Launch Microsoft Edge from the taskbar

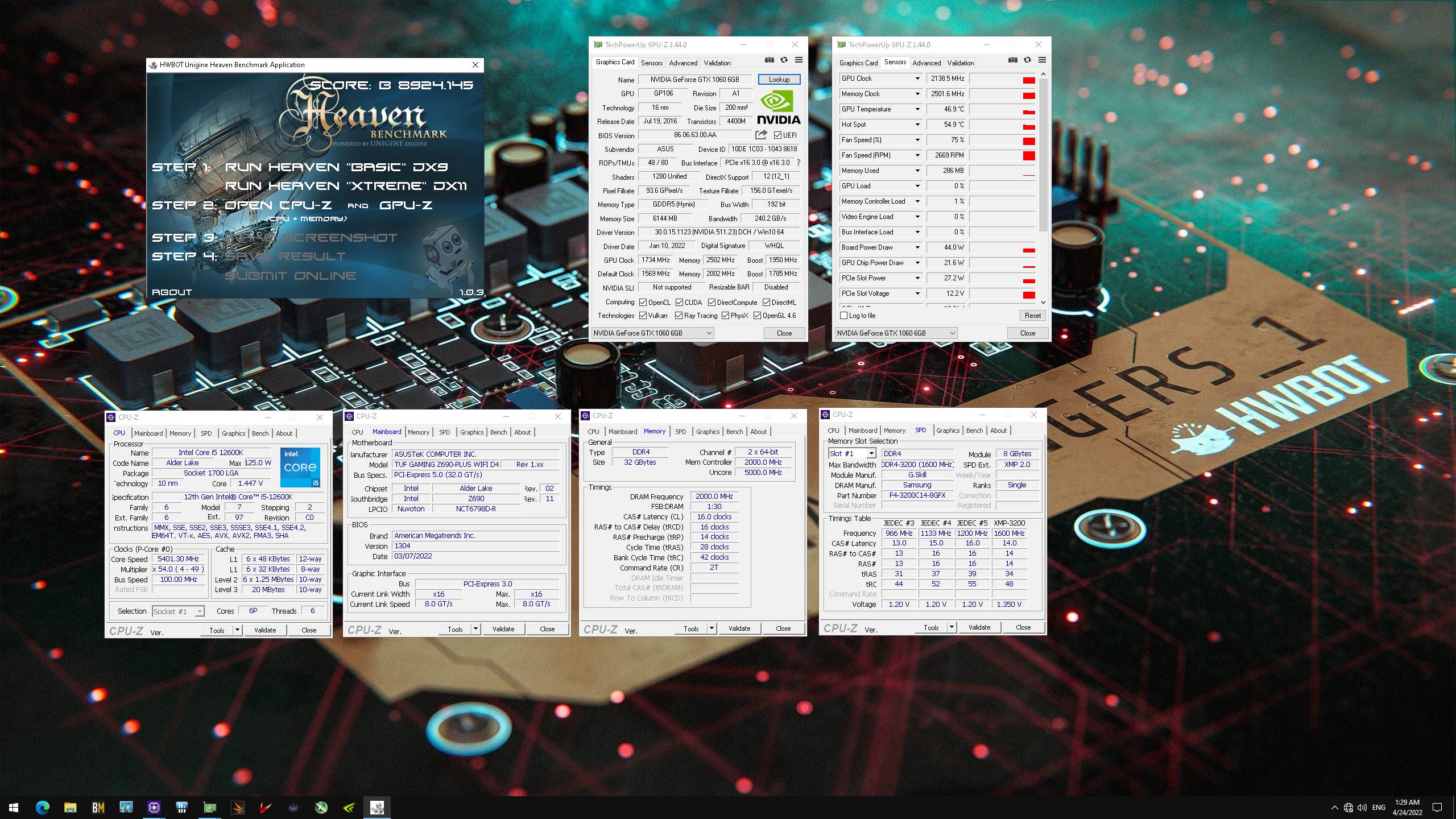42,807
